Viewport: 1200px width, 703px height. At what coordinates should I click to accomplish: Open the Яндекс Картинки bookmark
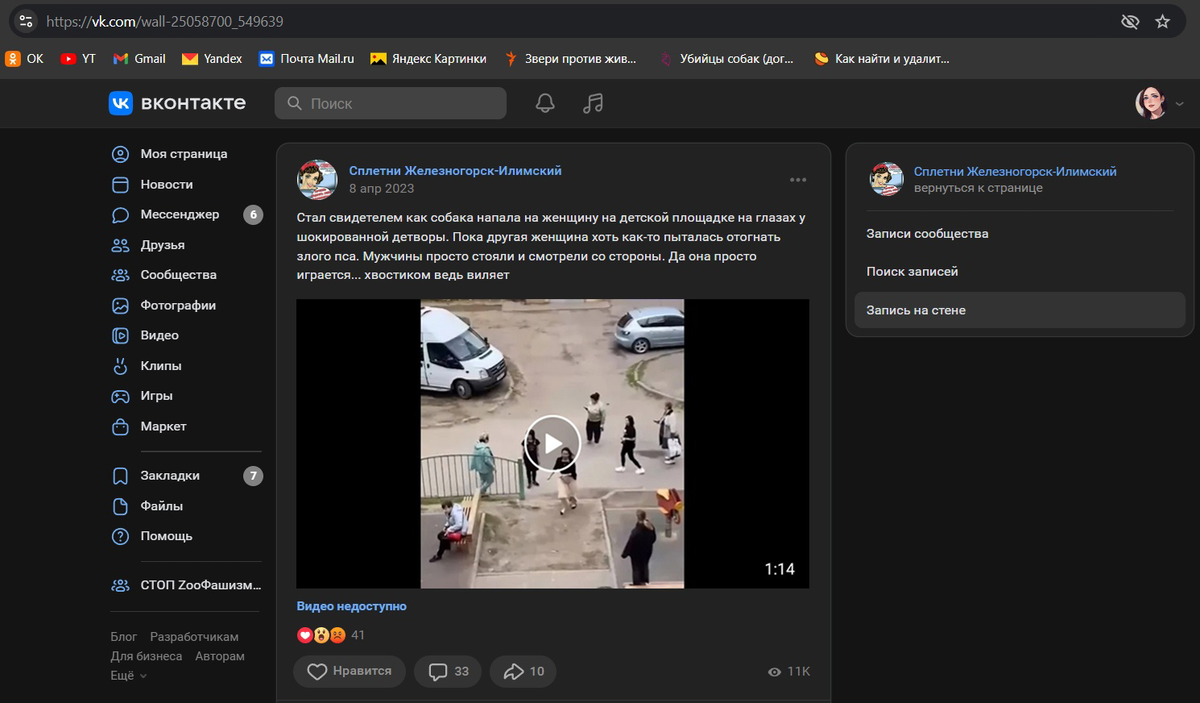pos(428,59)
